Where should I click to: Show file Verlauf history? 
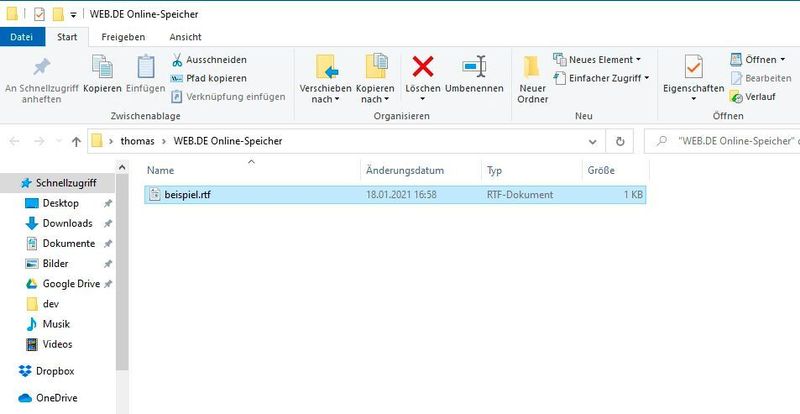click(x=753, y=96)
